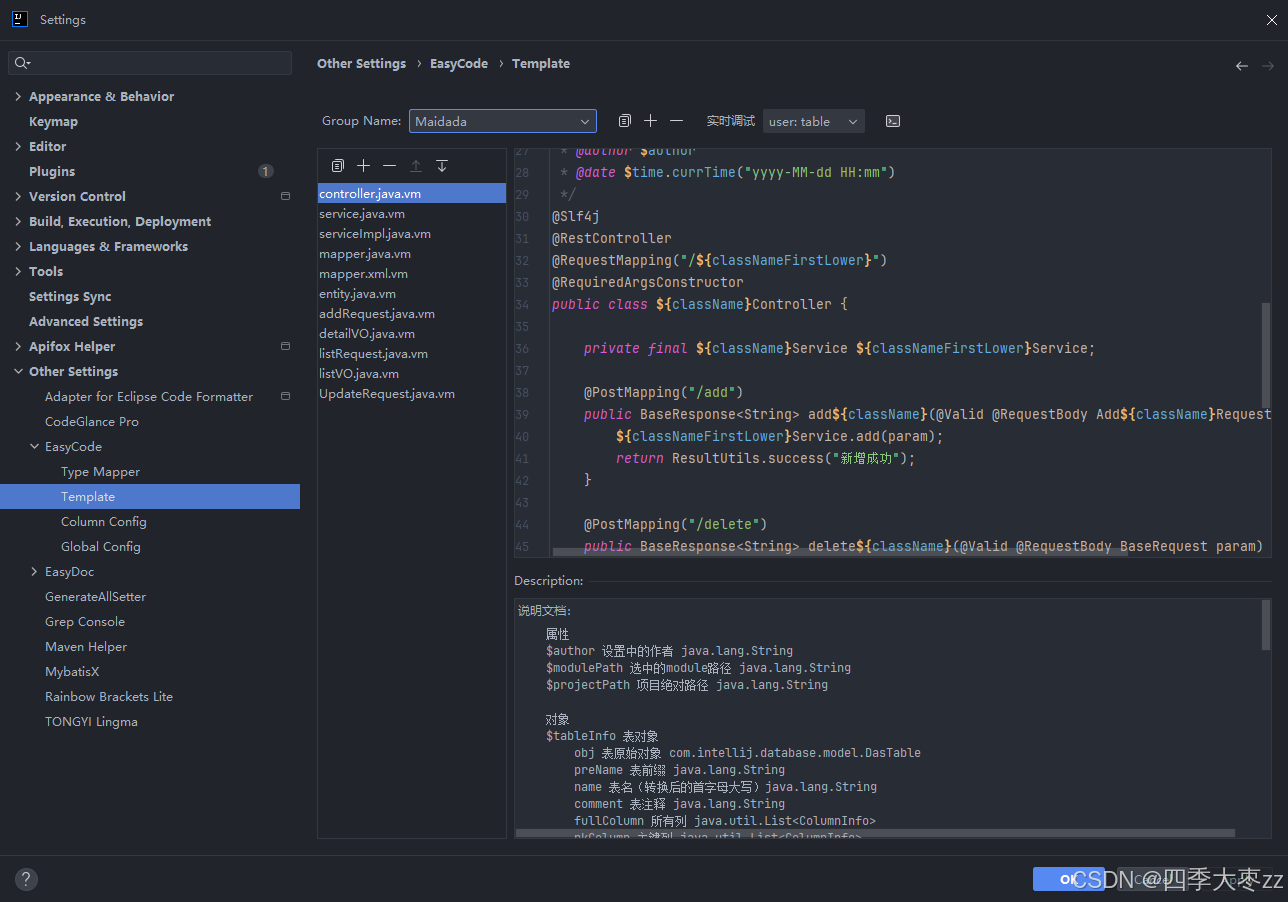Click the OK button
This screenshot has width=1288, height=902.
[x=1068, y=879]
